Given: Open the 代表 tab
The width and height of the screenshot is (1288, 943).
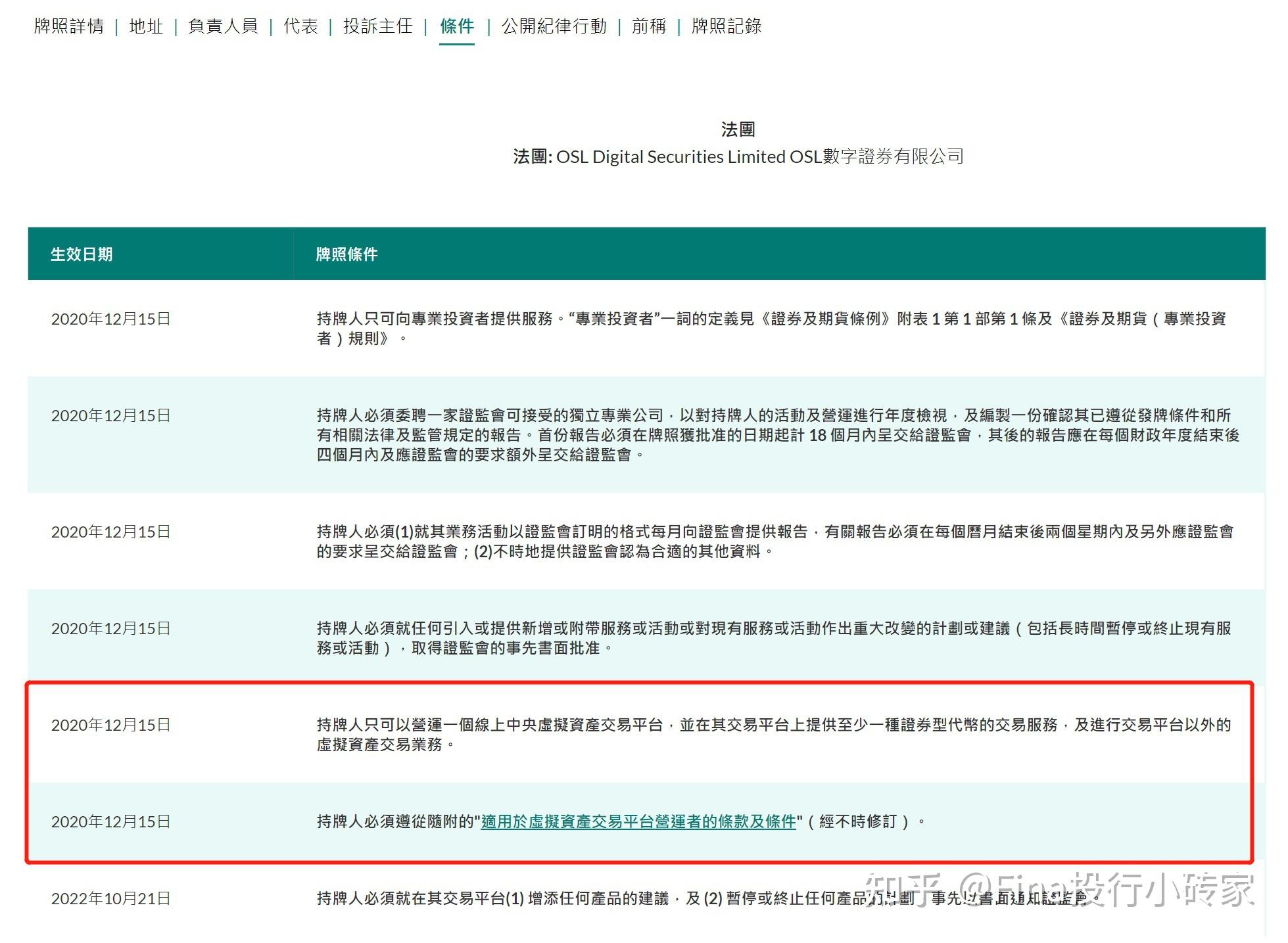Looking at the screenshot, I should 300,28.
